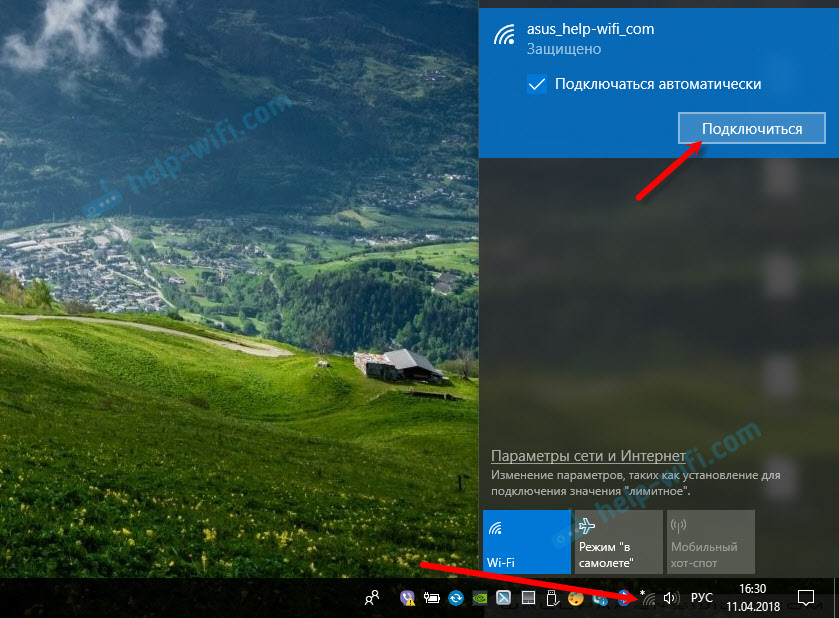
Task: Click the Подключиться button
Action: click(752, 128)
